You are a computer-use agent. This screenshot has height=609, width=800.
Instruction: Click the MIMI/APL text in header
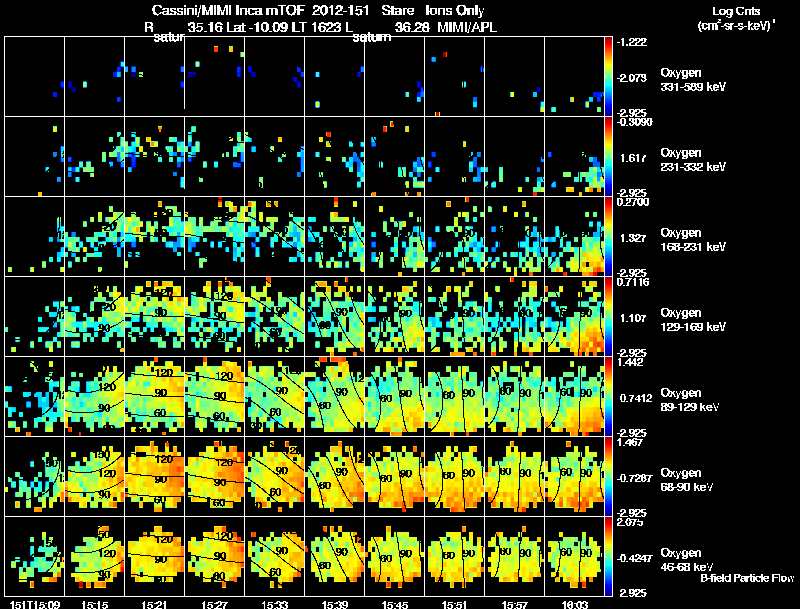[x=467, y=27]
